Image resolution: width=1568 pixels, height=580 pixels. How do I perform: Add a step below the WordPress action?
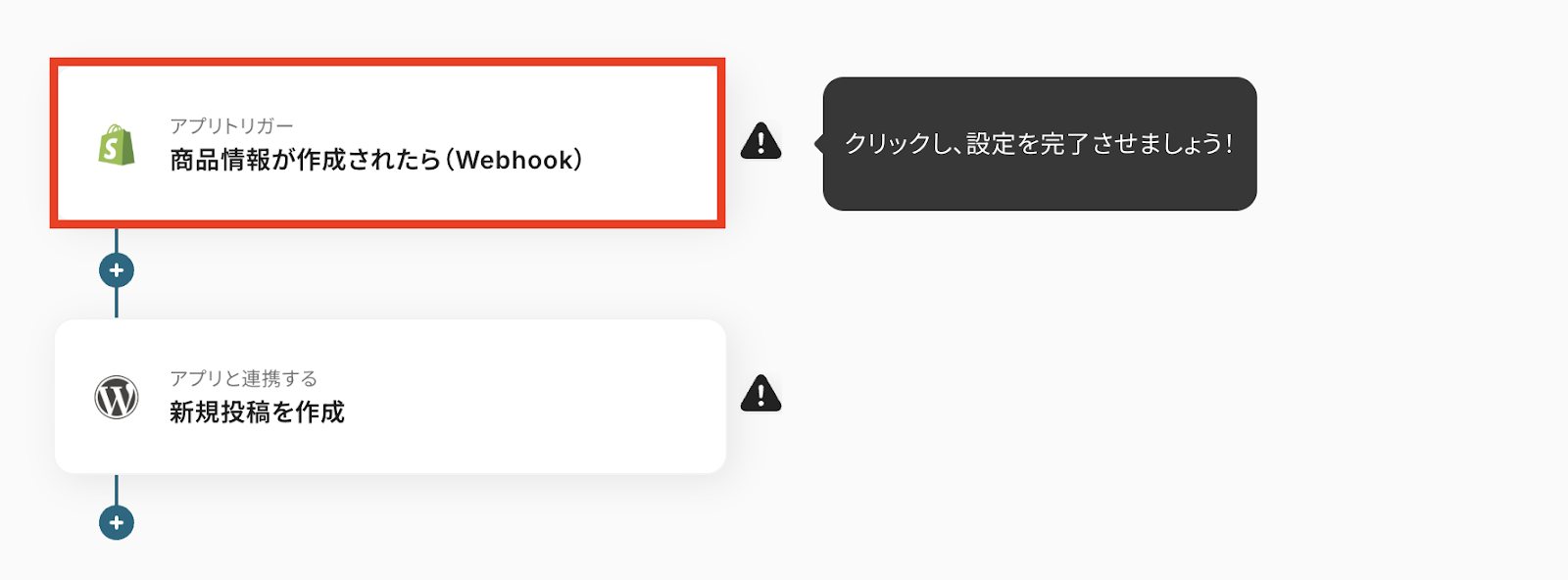click(117, 522)
